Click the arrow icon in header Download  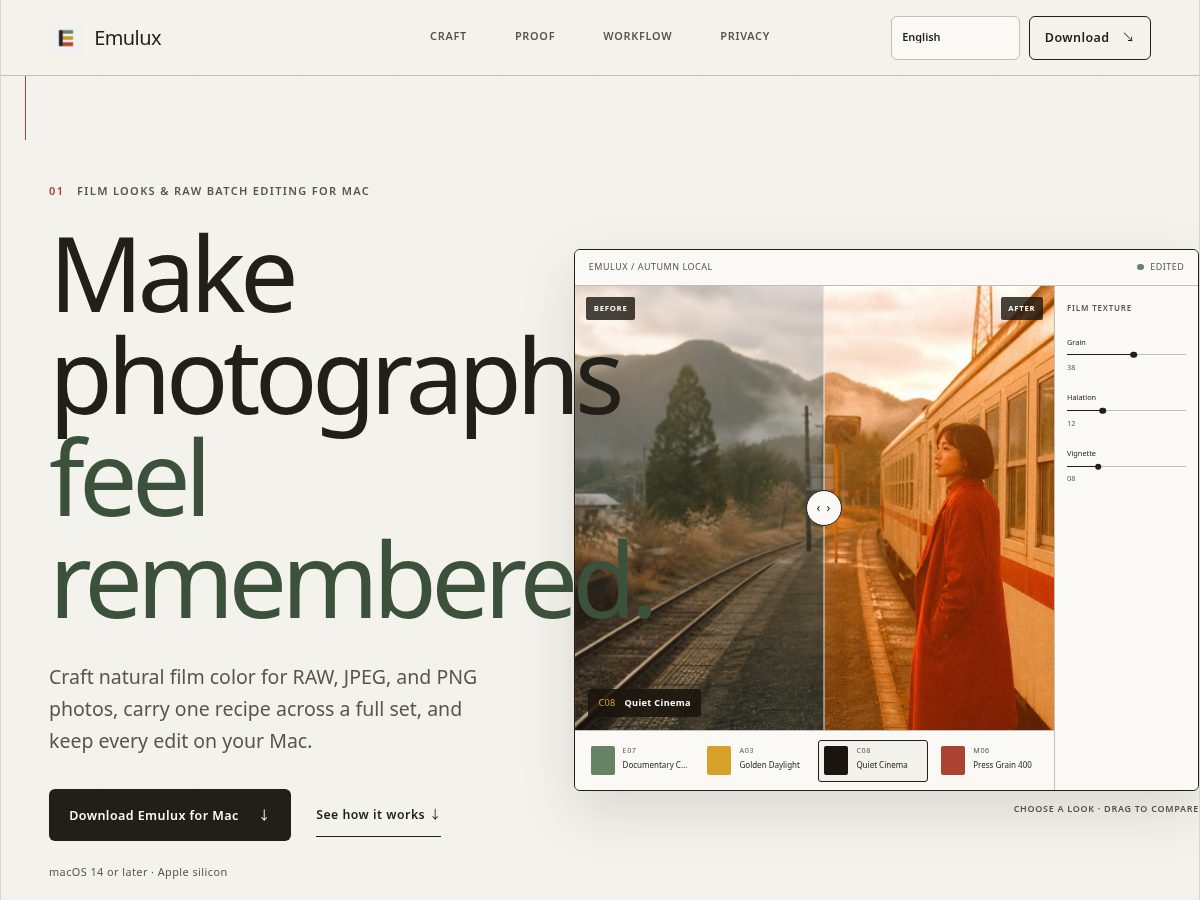click(1128, 37)
